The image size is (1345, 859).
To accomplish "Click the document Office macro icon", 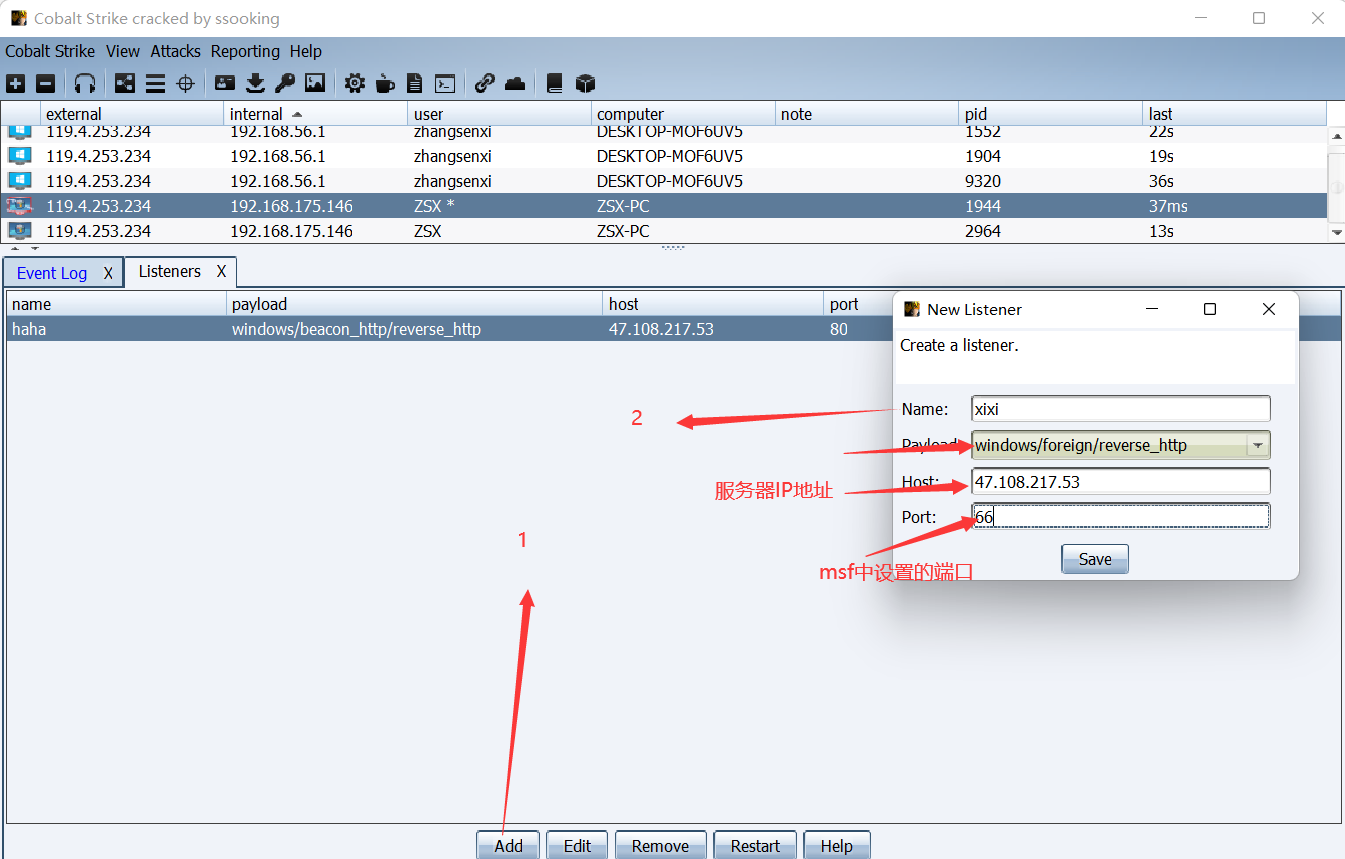I will [415, 84].
